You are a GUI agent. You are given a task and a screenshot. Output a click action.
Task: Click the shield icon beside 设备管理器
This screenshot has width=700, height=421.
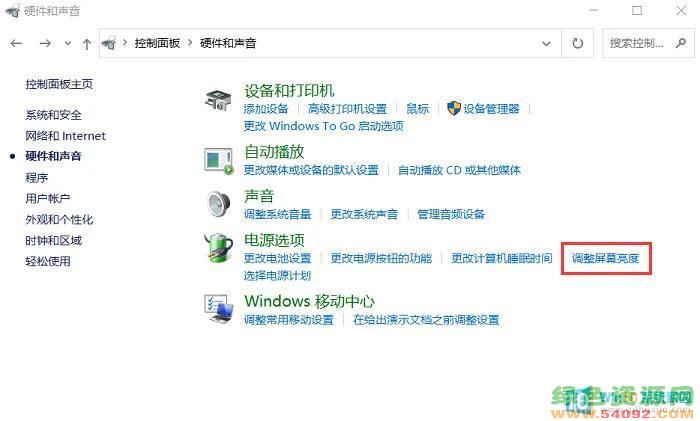454,108
